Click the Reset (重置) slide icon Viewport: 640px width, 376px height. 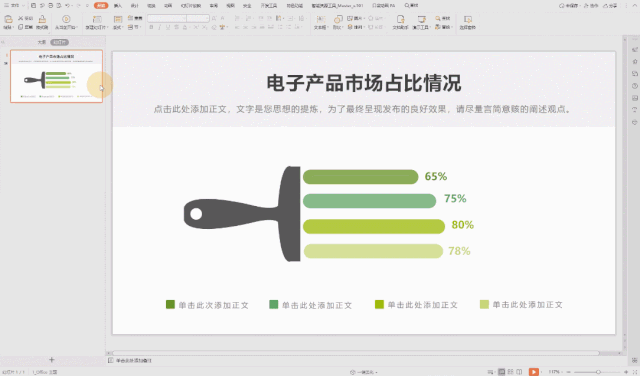pos(131,18)
